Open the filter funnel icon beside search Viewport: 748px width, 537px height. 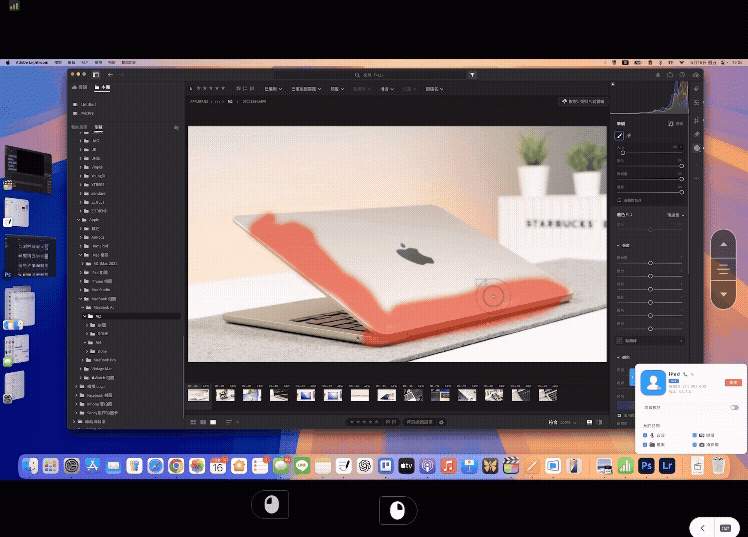(472, 75)
